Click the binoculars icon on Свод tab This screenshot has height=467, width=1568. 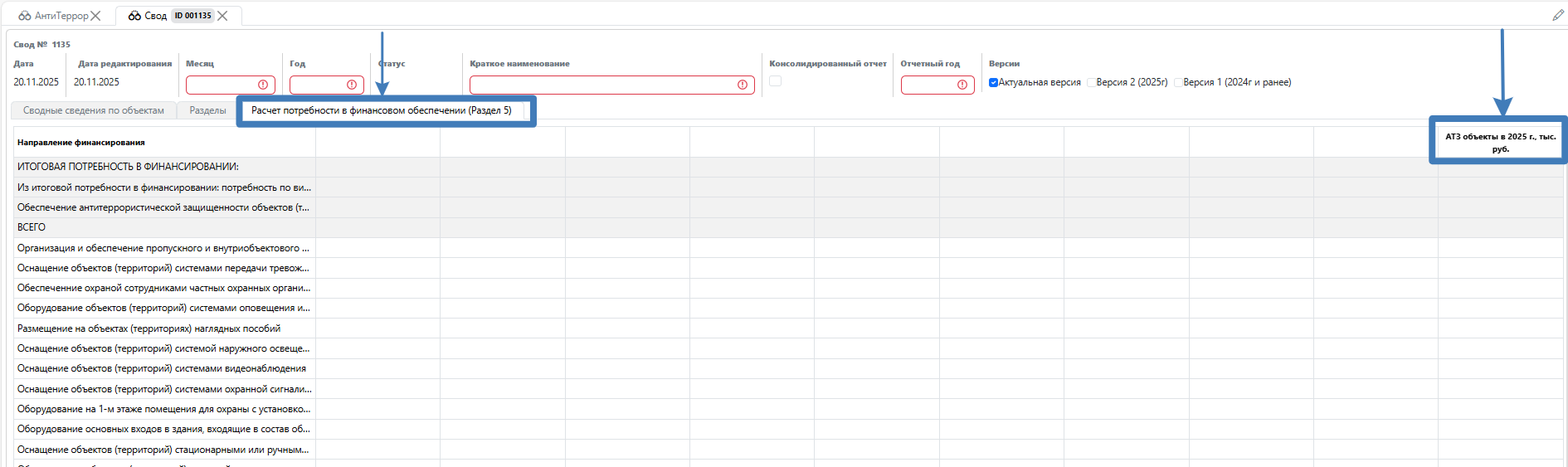(x=134, y=16)
